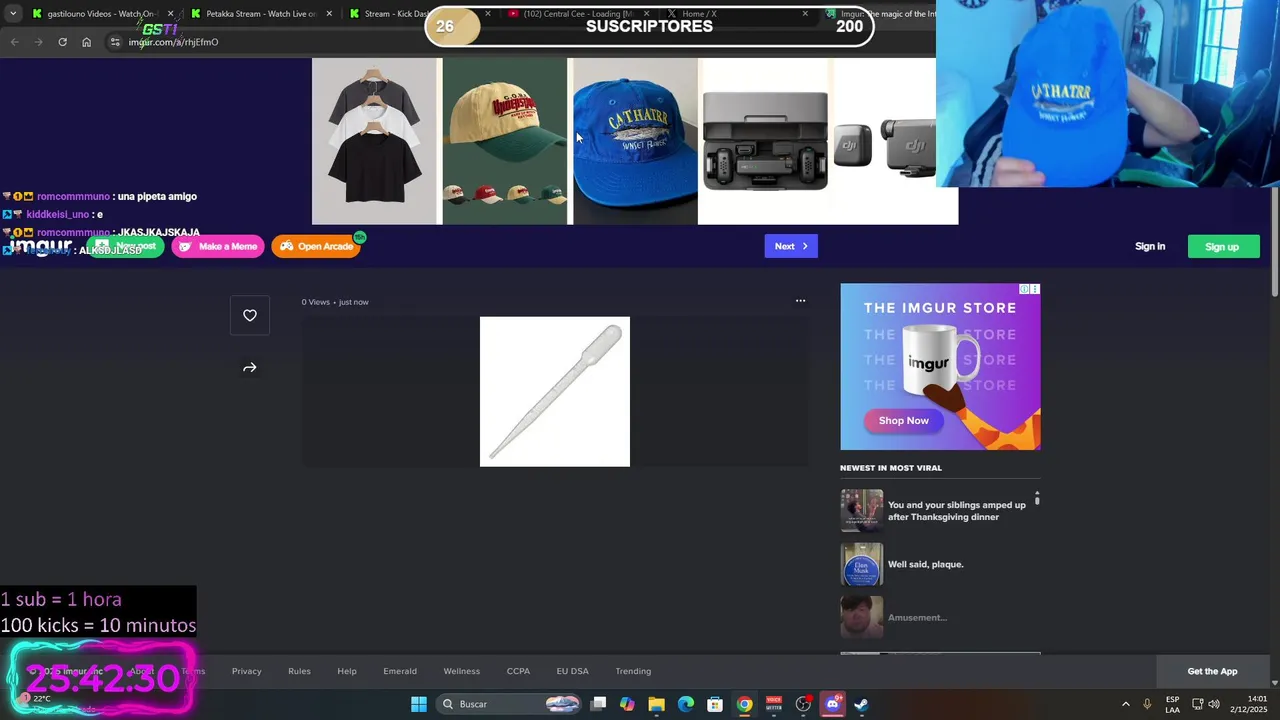Click the microphone tray icon
This screenshot has width=1280, height=720.
(x=1147, y=704)
